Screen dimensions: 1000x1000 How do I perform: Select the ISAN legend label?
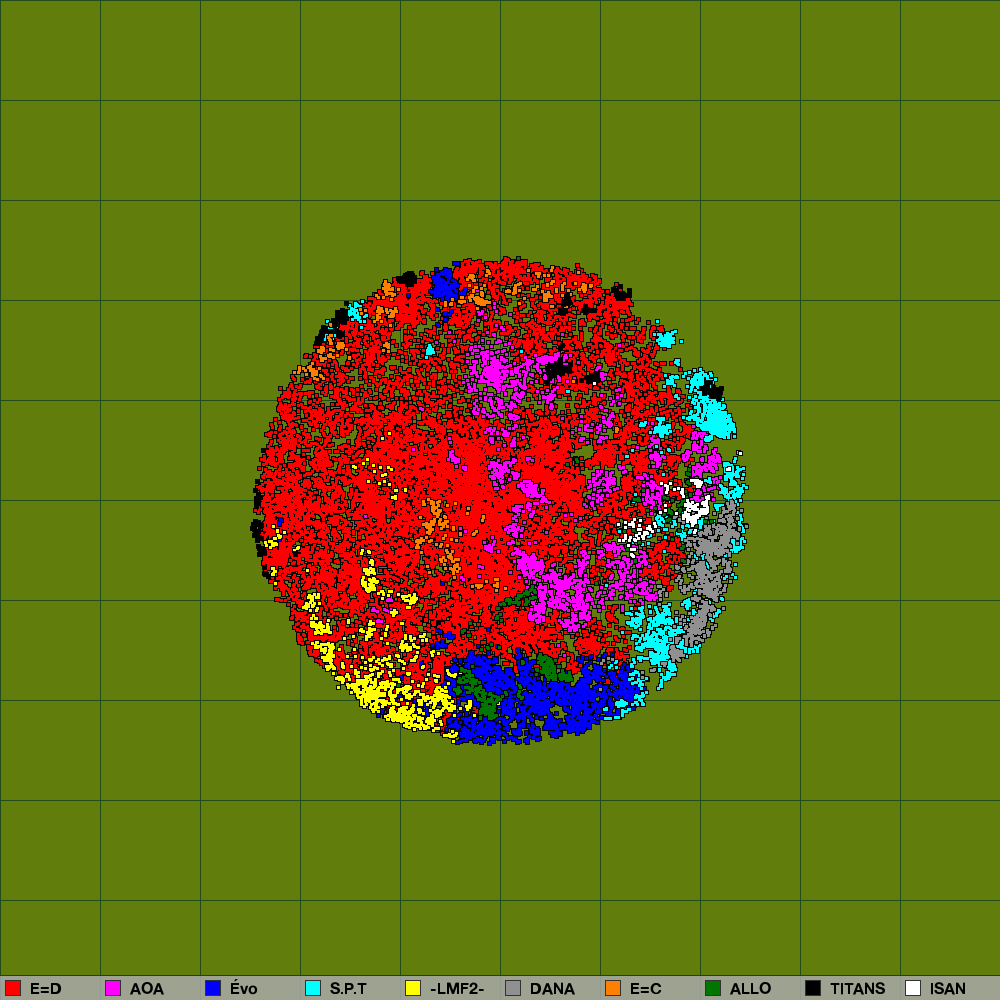[948, 989]
